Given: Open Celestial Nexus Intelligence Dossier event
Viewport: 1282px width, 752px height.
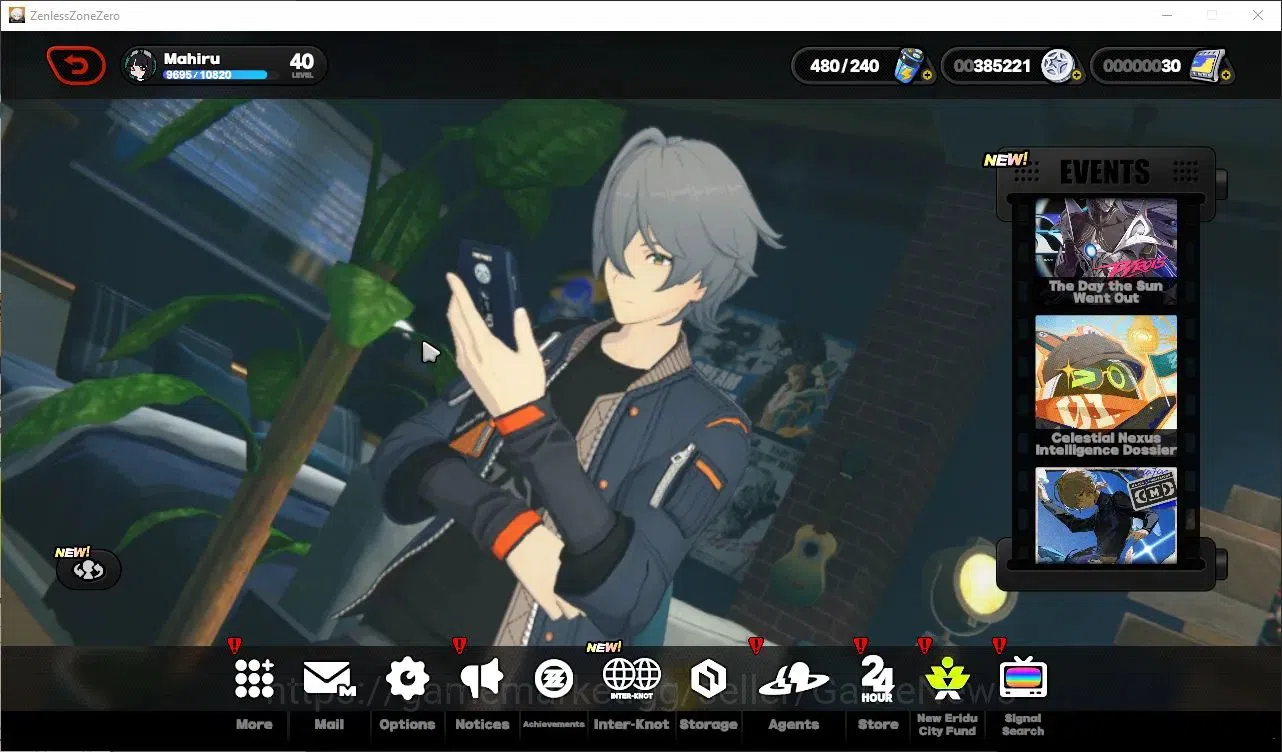Looking at the screenshot, I should [1105, 386].
